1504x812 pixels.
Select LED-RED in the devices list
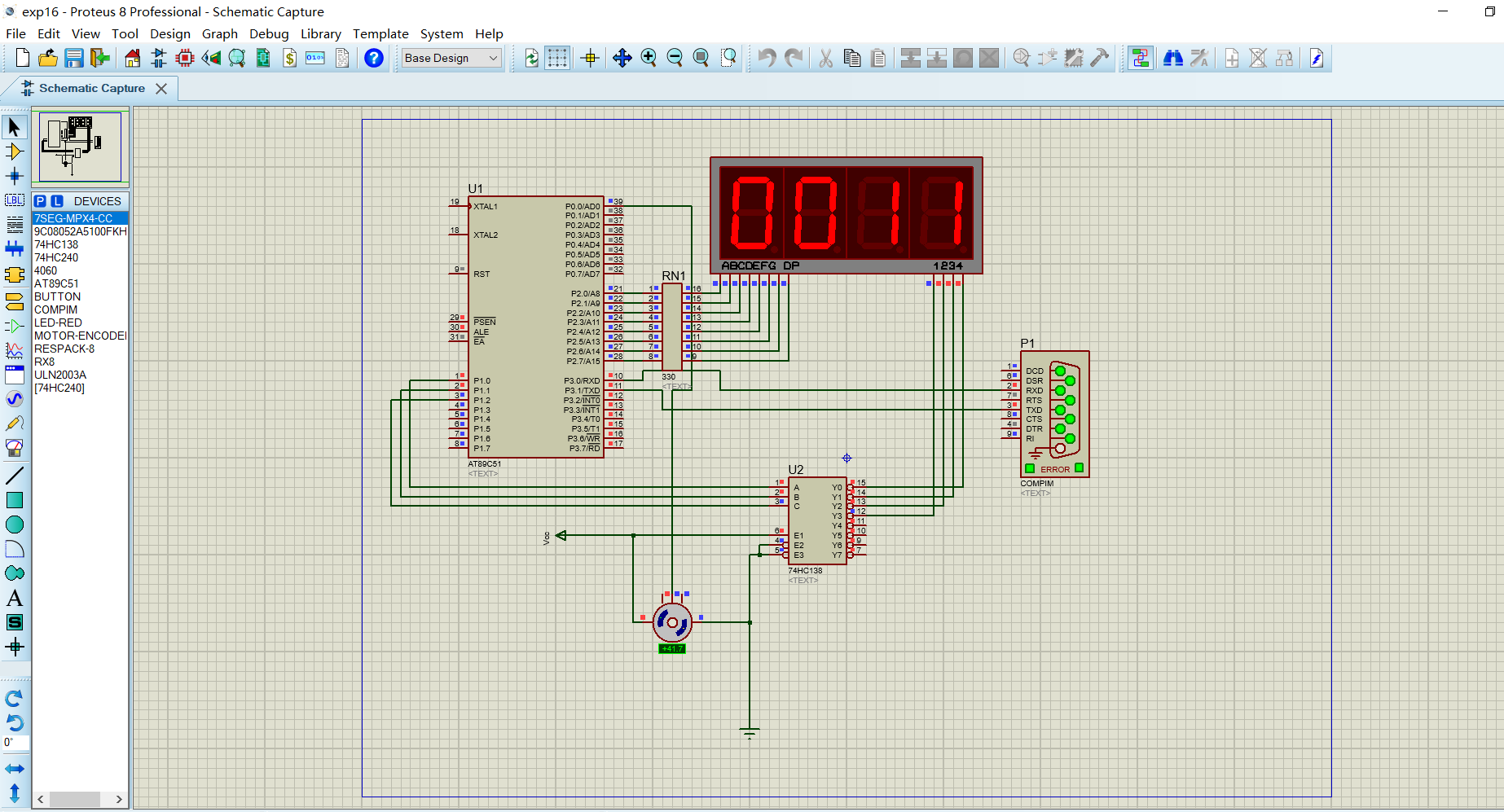(80, 323)
